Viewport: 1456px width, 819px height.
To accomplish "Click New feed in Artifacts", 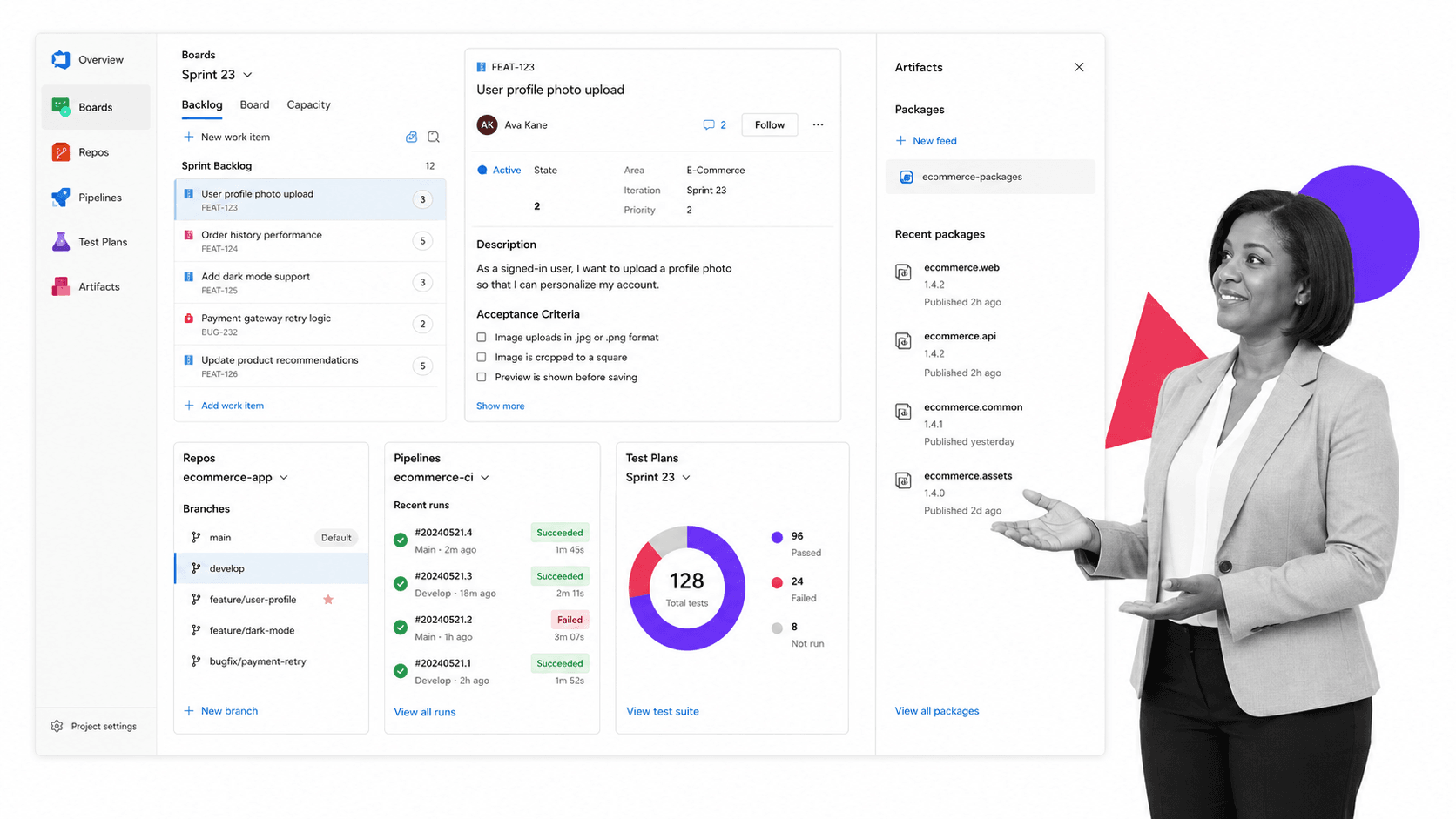I will click(927, 140).
